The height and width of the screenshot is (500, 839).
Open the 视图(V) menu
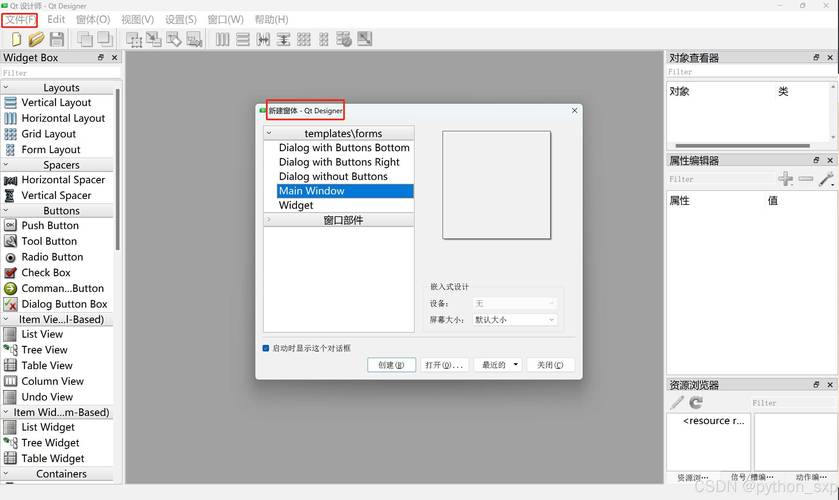[138, 20]
